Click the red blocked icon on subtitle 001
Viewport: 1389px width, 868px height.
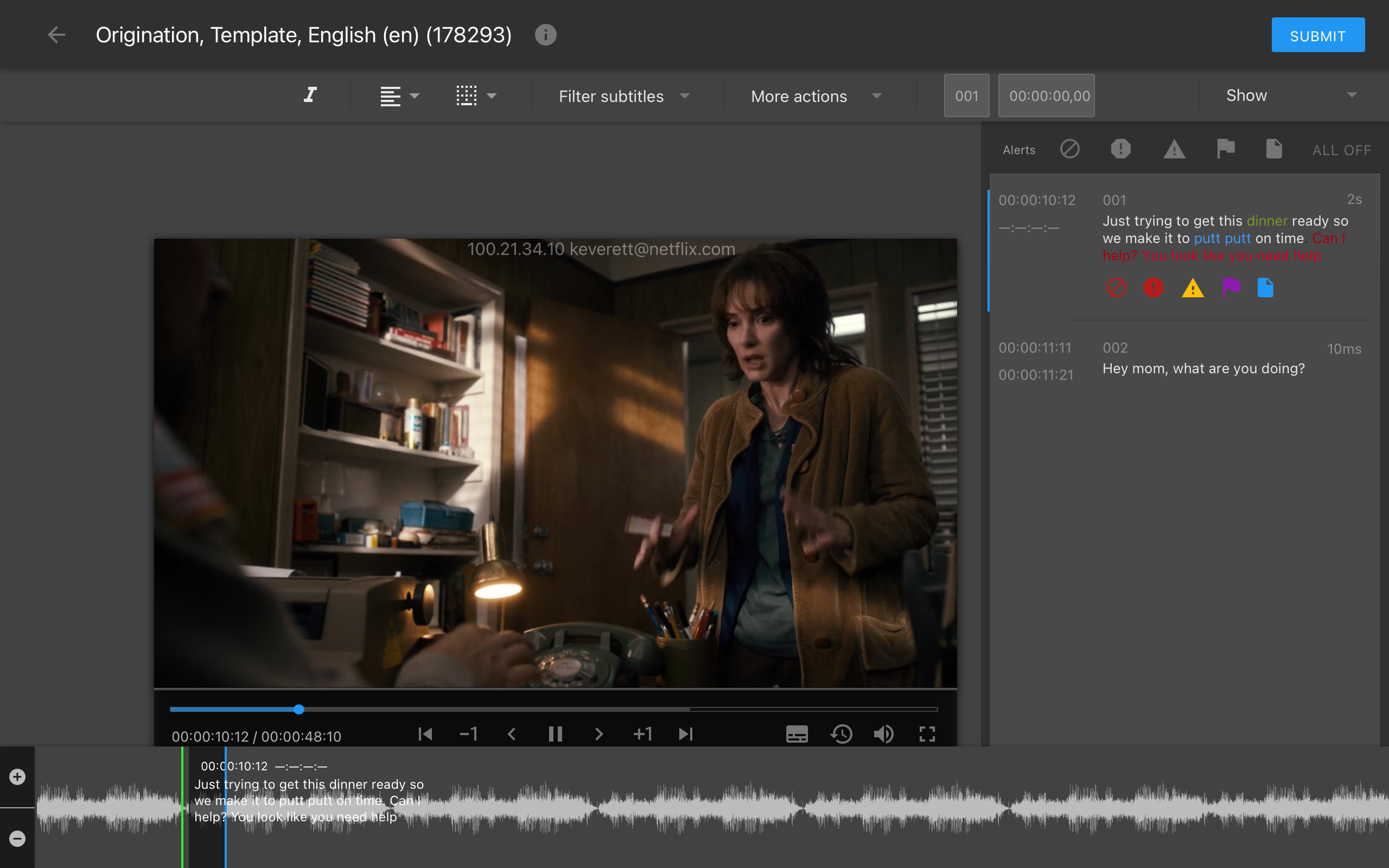[x=1116, y=287]
